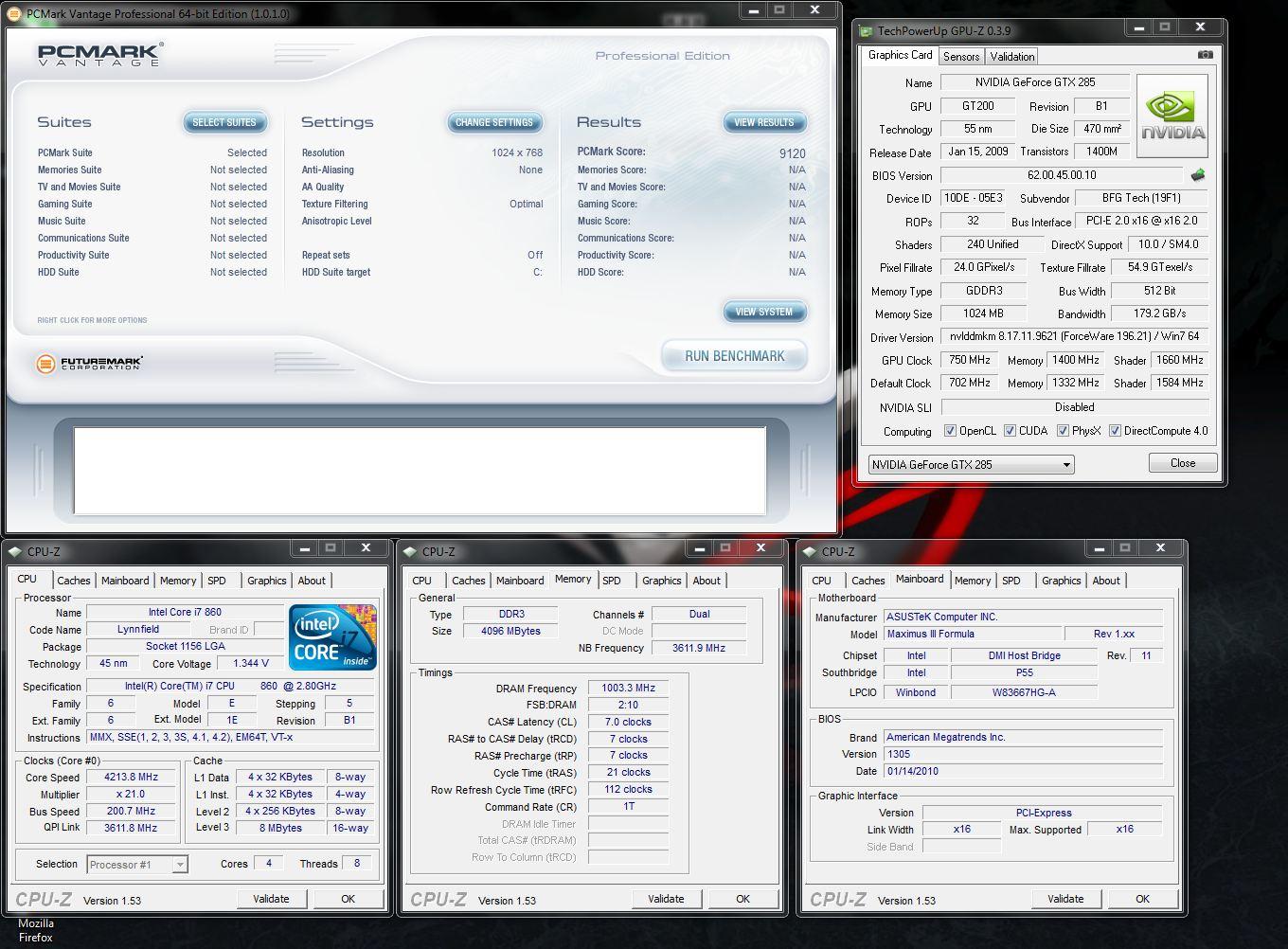Open the Mozilla Firefox desktop shortcut
This screenshot has width=1288, height=949.
(36, 930)
